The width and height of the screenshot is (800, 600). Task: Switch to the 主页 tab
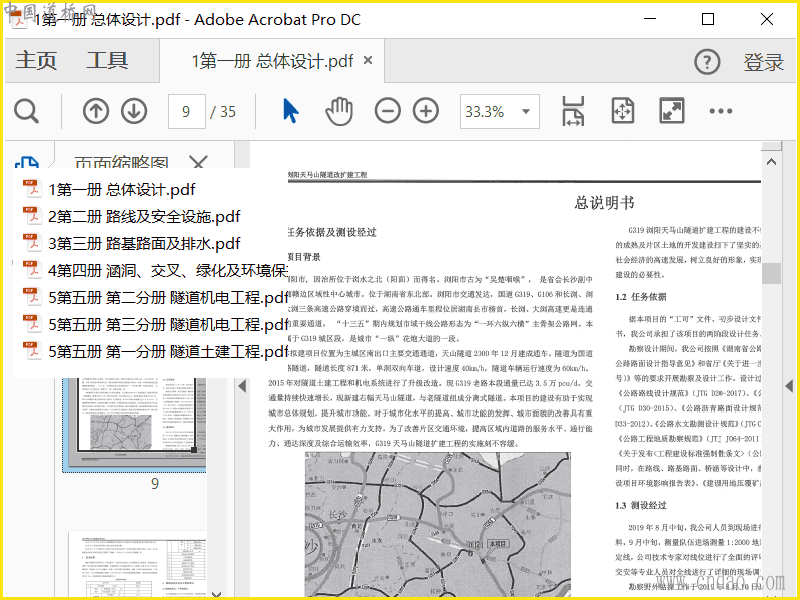[x=36, y=61]
